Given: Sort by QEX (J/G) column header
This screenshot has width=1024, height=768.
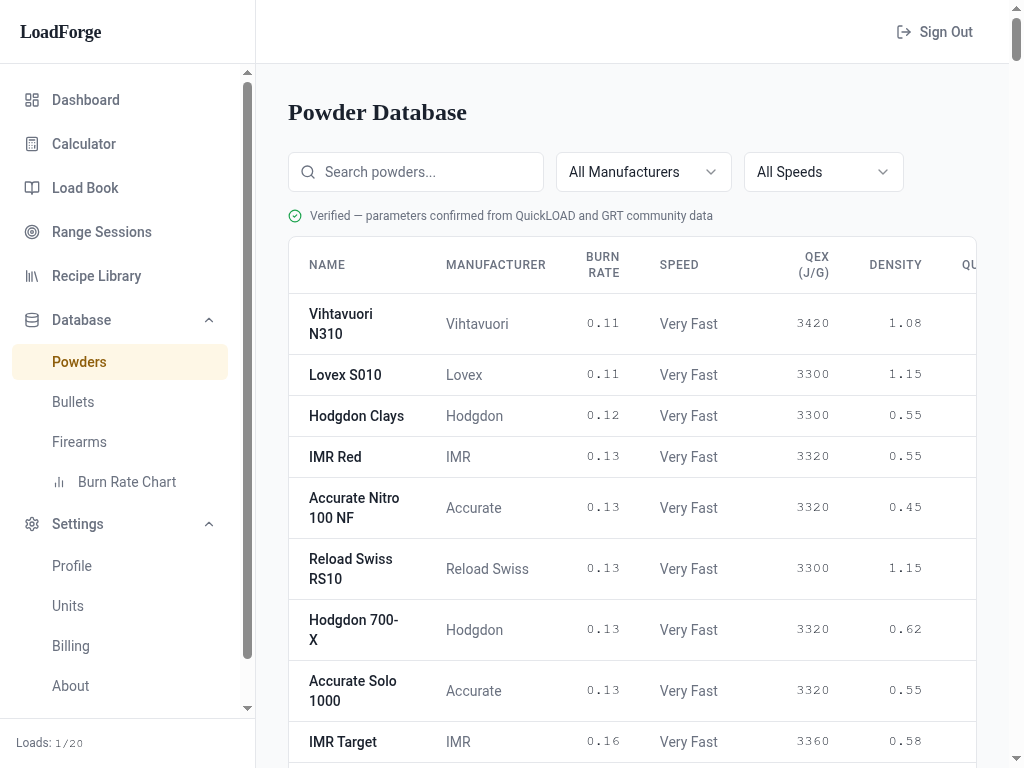Looking at the screenshot, I should tap(813, 265).
